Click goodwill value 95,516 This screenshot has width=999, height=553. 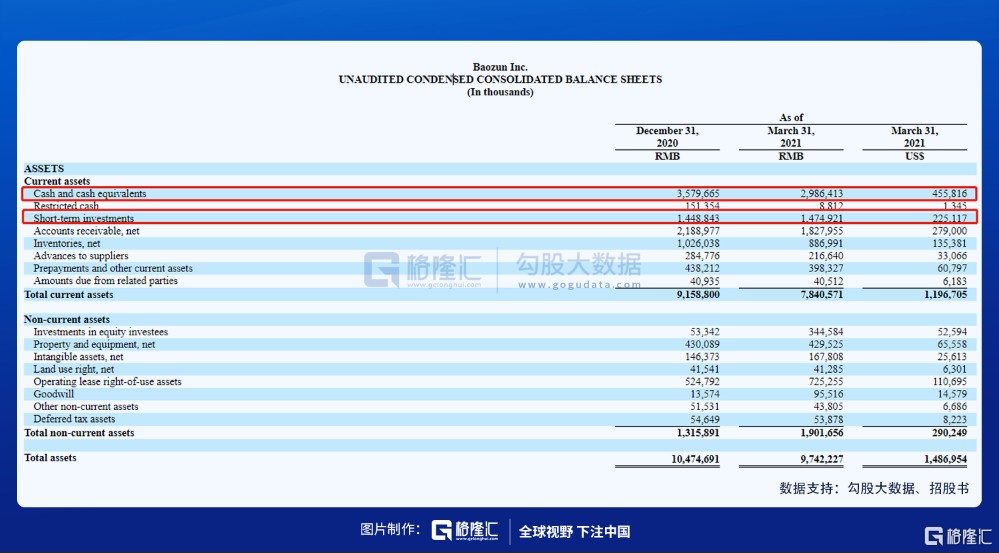828,394
